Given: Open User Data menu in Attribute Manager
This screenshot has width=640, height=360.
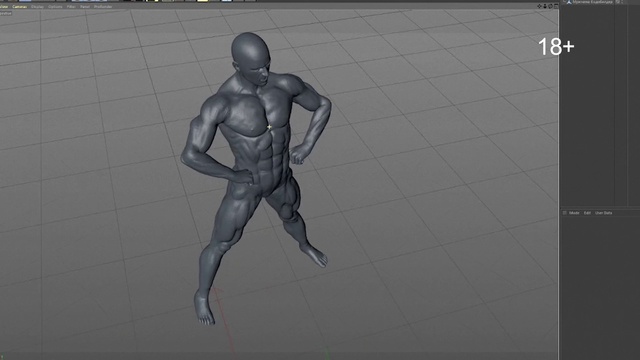Looking at the screenshot, I should [x=603, y=213].
